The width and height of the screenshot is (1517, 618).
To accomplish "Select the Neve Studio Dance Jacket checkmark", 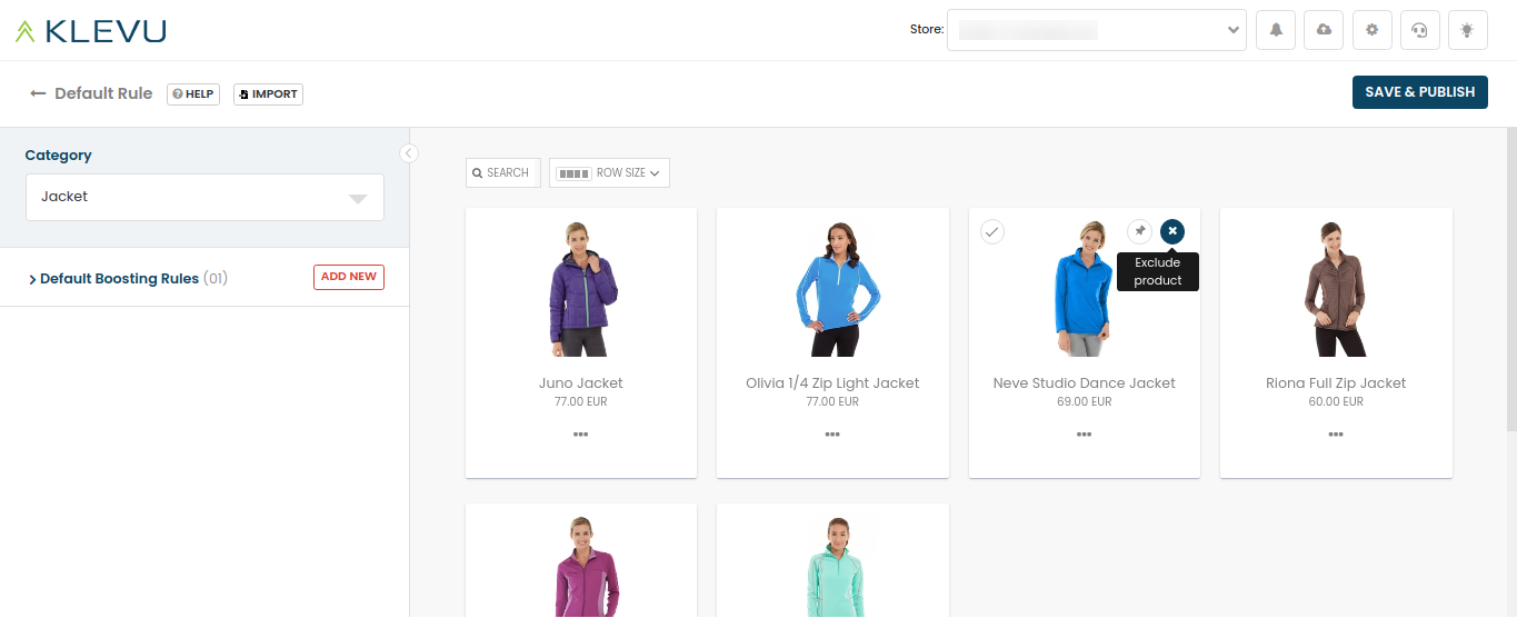I will (992, 231).
